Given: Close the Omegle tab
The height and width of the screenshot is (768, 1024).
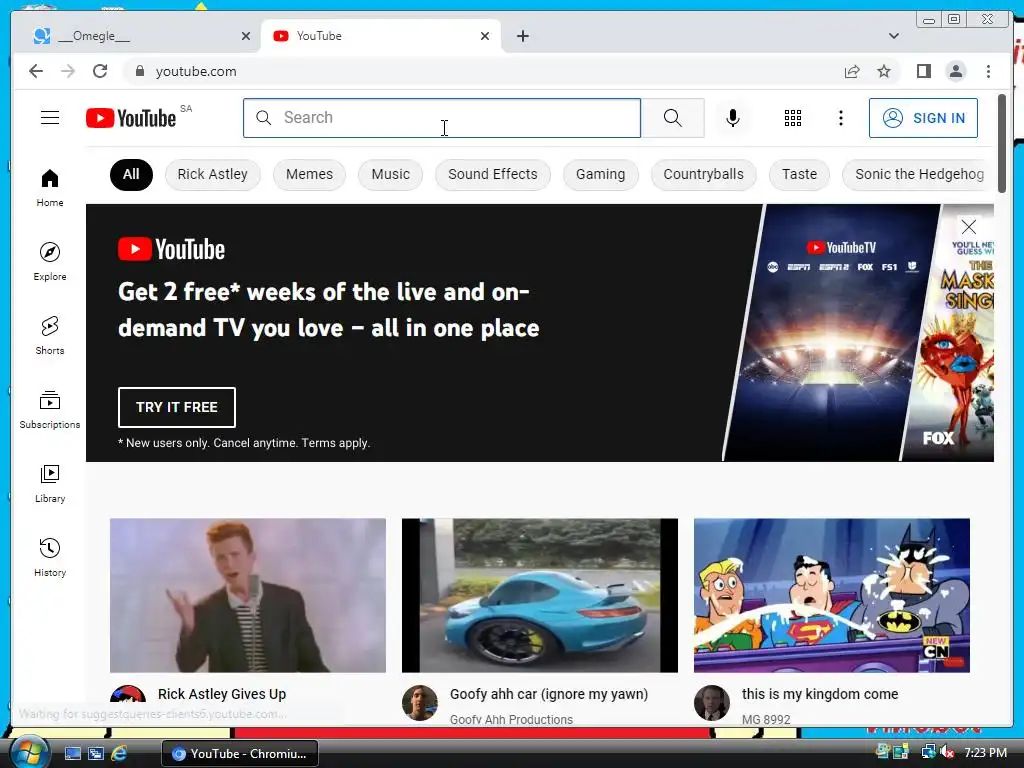Looking at the screenshot, I should point(246,36).
